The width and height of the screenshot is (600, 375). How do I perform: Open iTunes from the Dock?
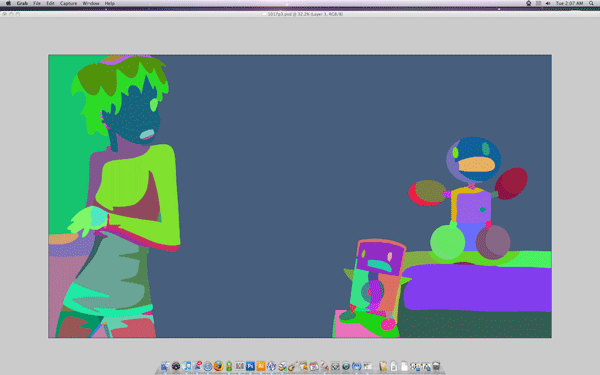186,366
